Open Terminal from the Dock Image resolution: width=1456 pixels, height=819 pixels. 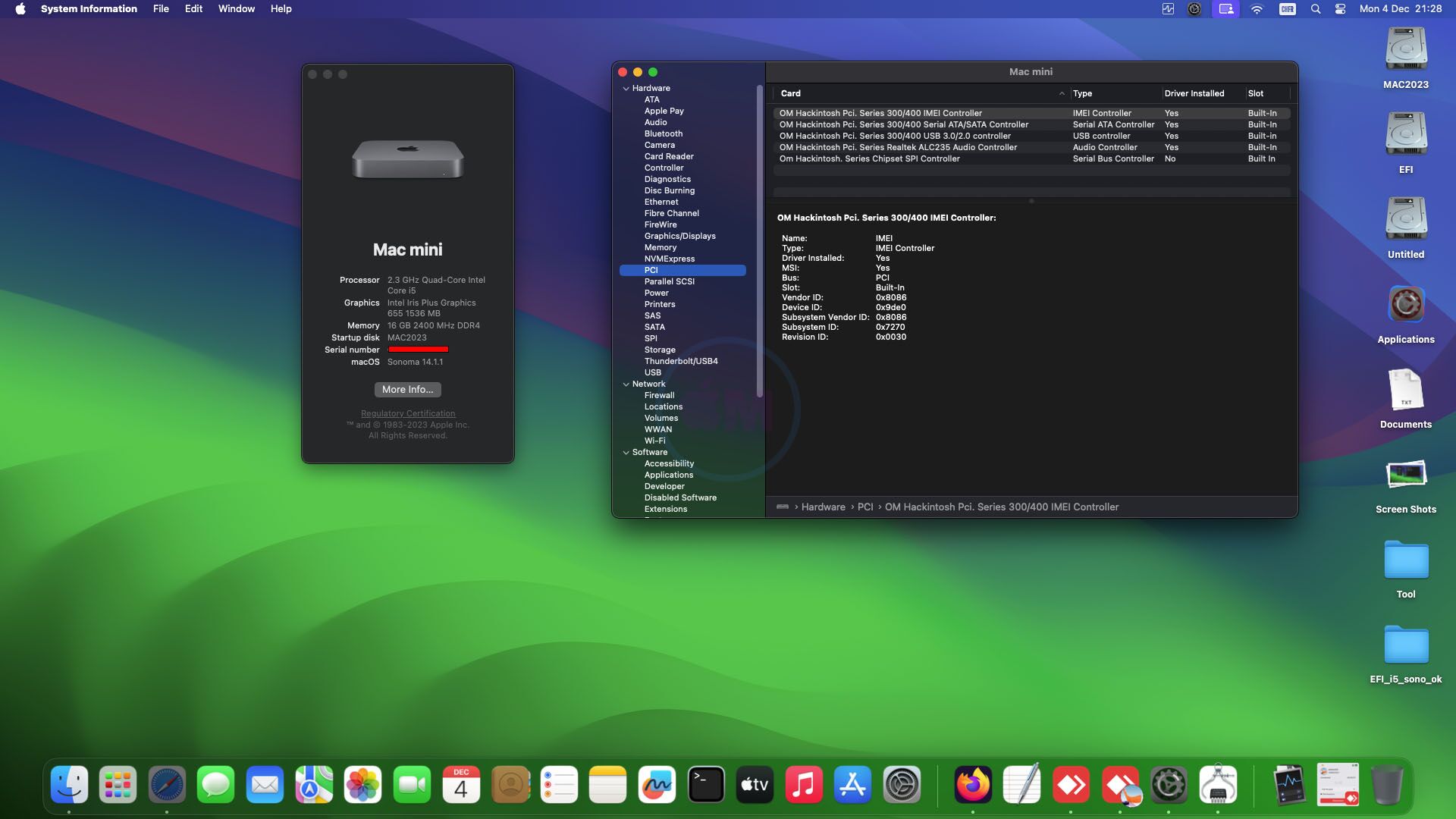[x=706, y=785]
